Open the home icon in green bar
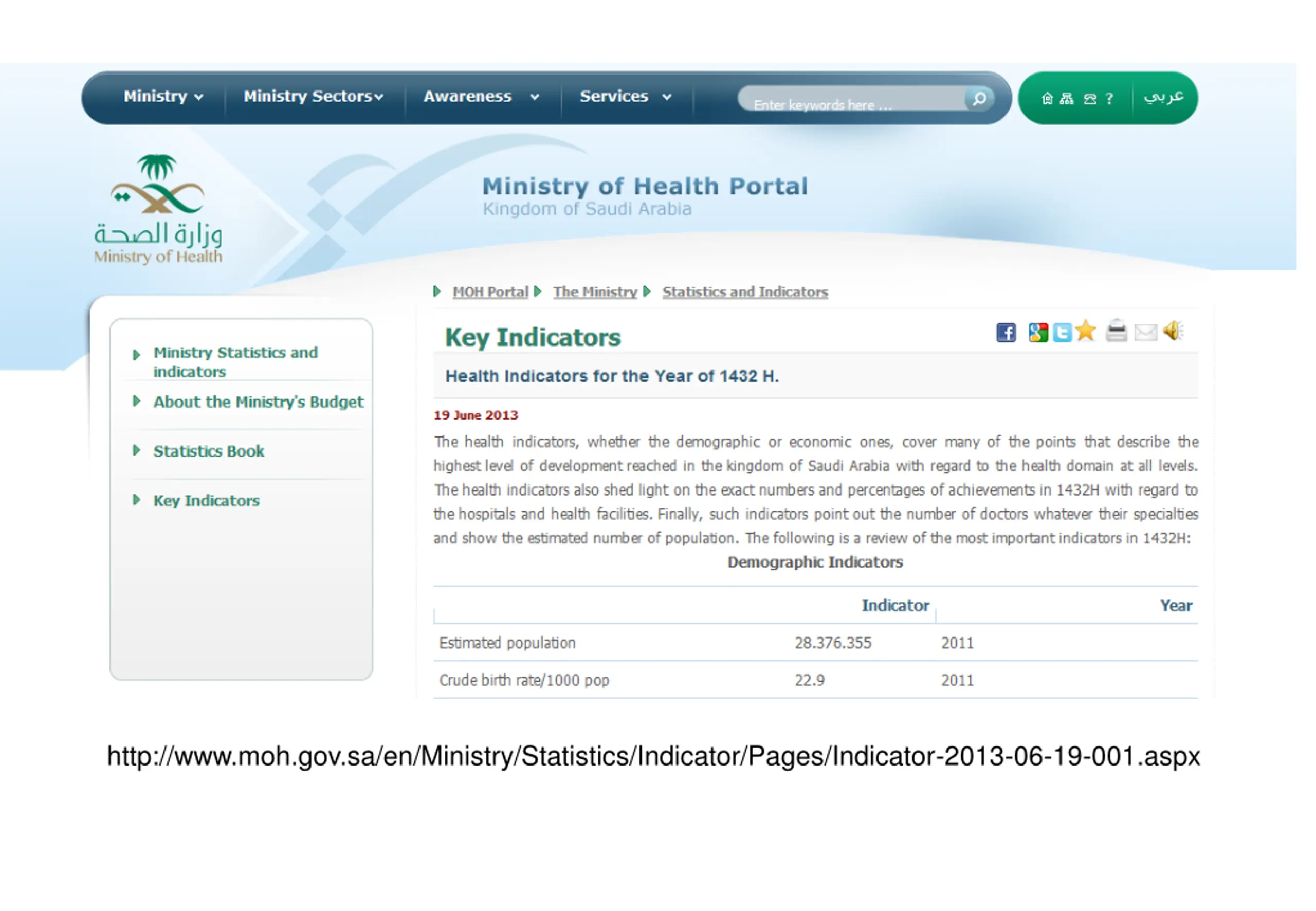Screen dimensions: 1316x911 pyautogui.click(x=1047, y=99)
